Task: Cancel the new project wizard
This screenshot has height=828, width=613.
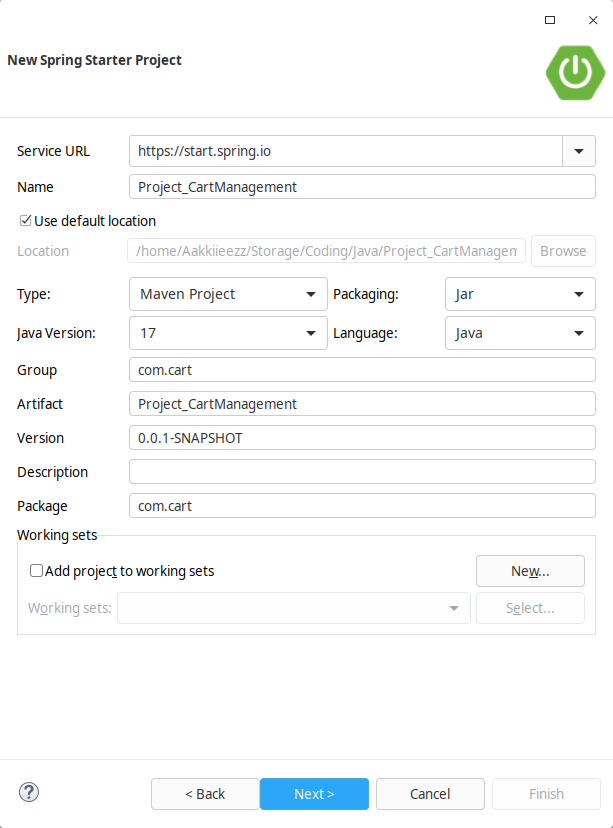Action: click(430, 793)
